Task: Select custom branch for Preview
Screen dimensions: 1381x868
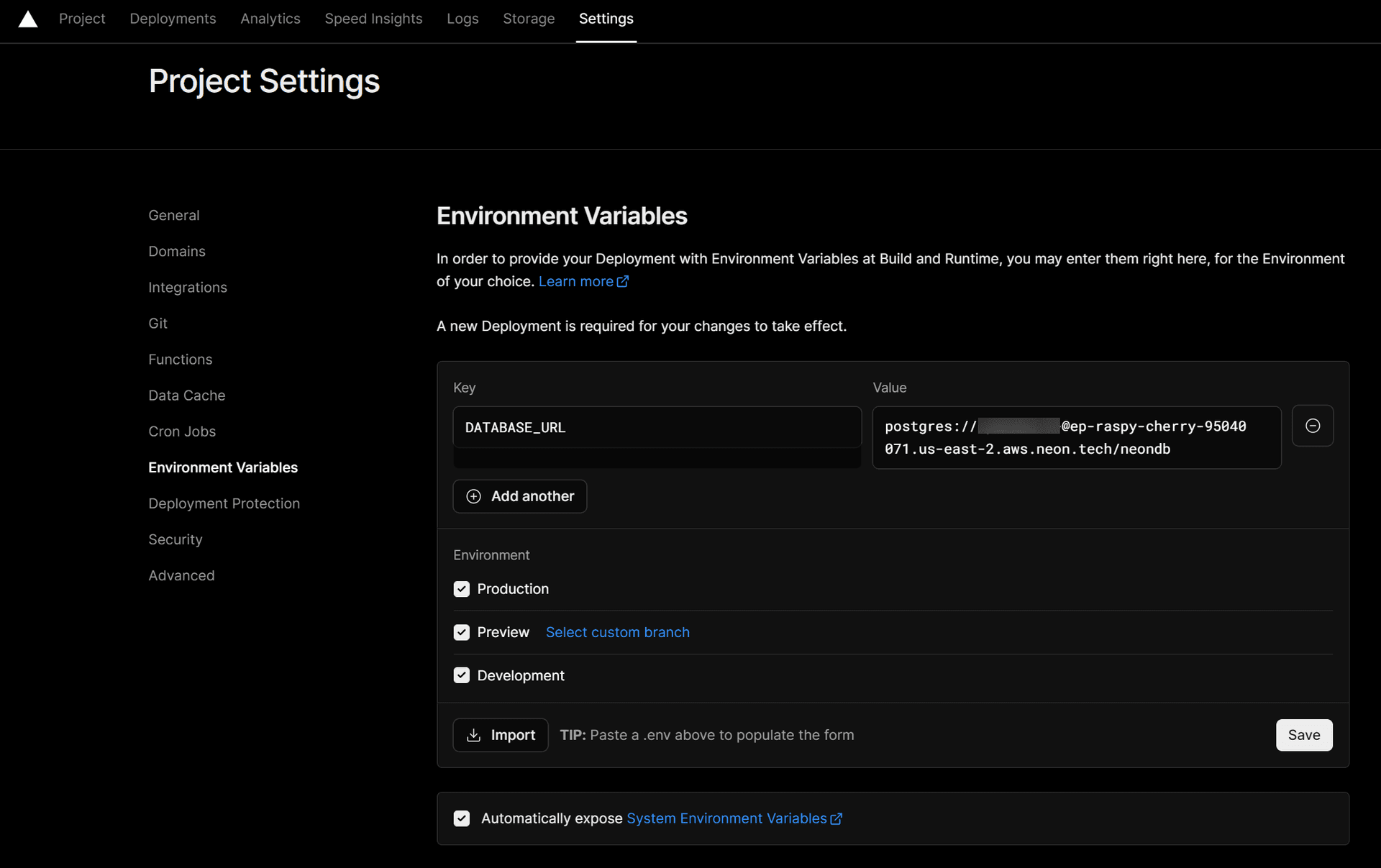Action: coord(617,632)
